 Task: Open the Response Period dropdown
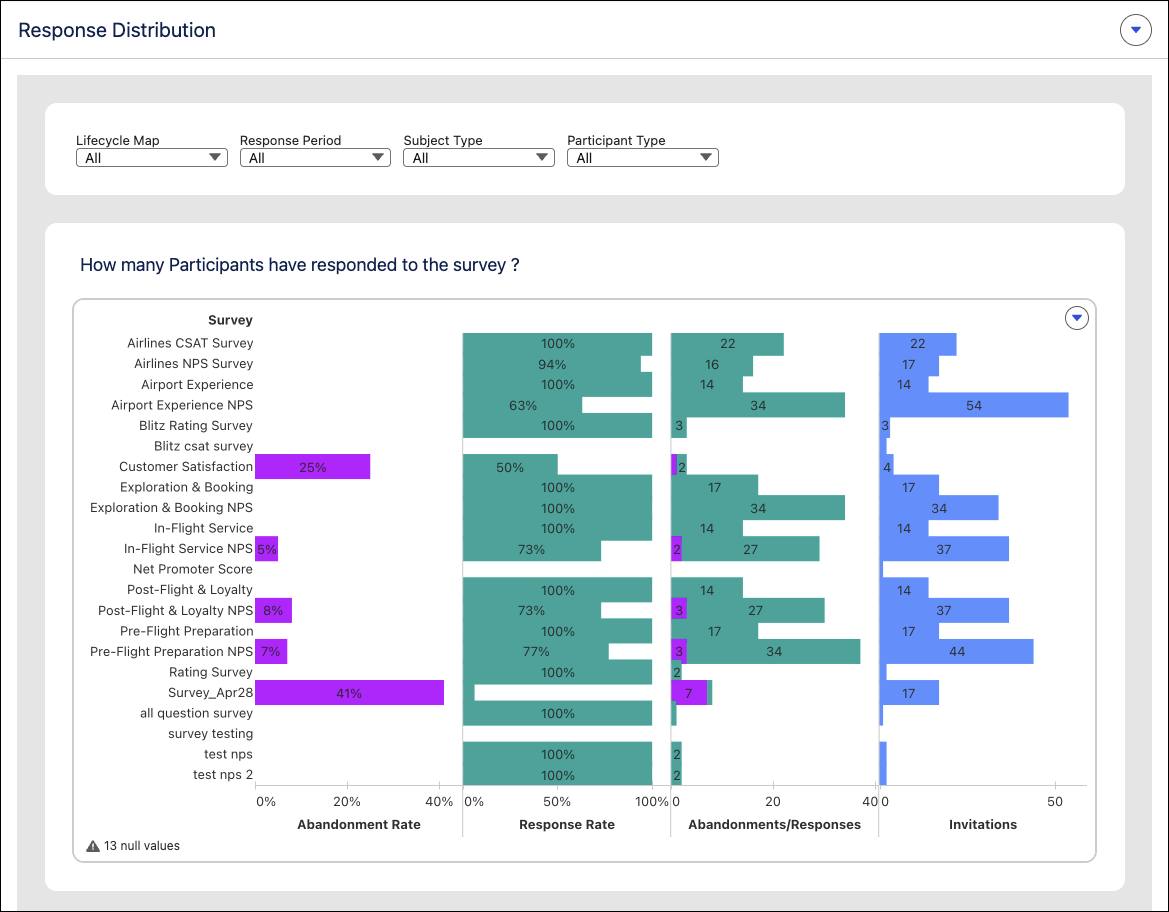[x=315, y=157]
